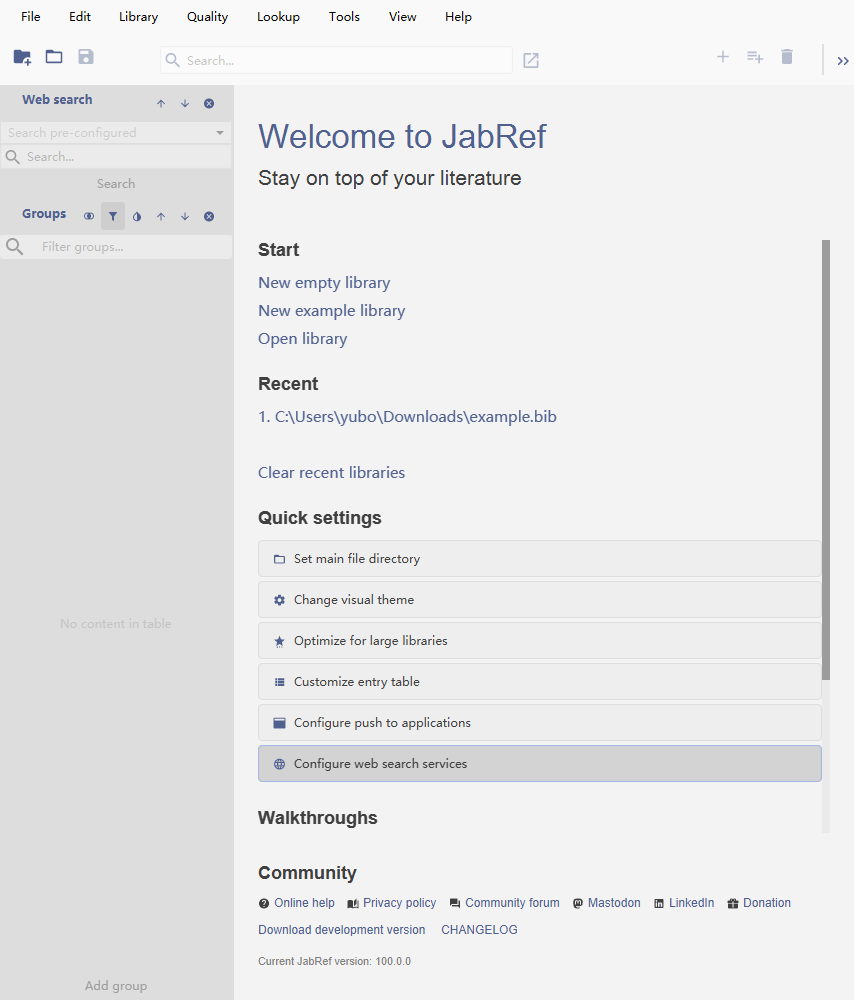Open Search pre-configured dropdown
Viewport: 854px width, 1000px height.
click(116, 133)
